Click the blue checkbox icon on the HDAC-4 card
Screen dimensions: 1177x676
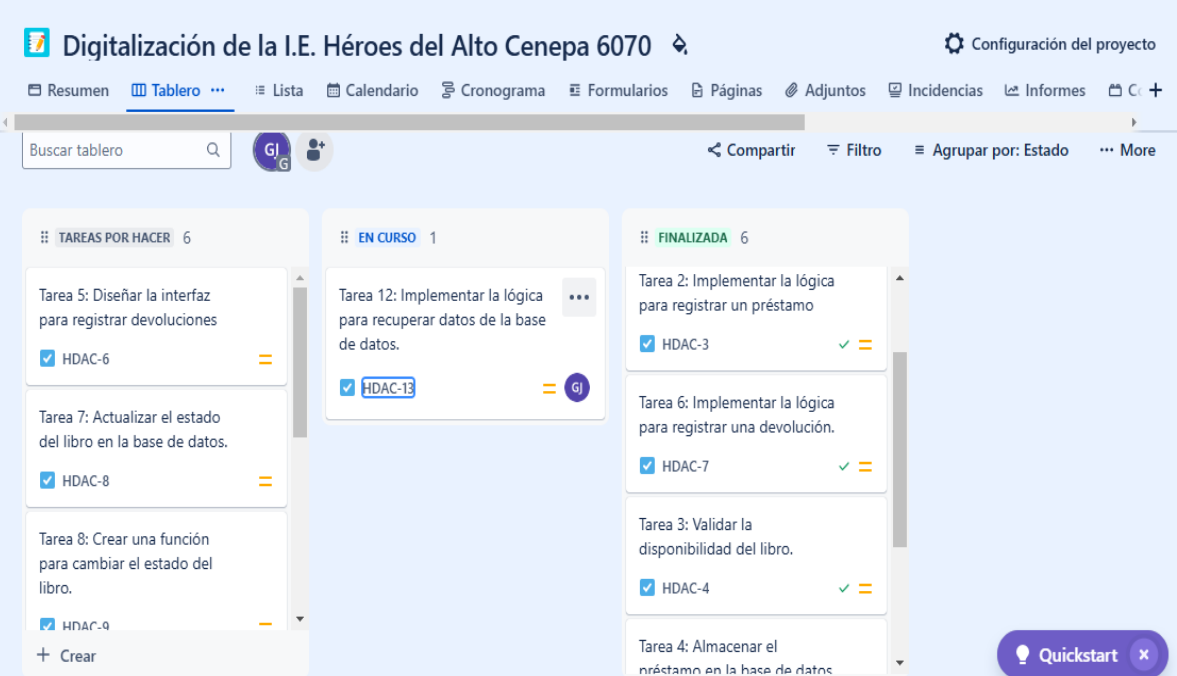click(x=645, y=588)
